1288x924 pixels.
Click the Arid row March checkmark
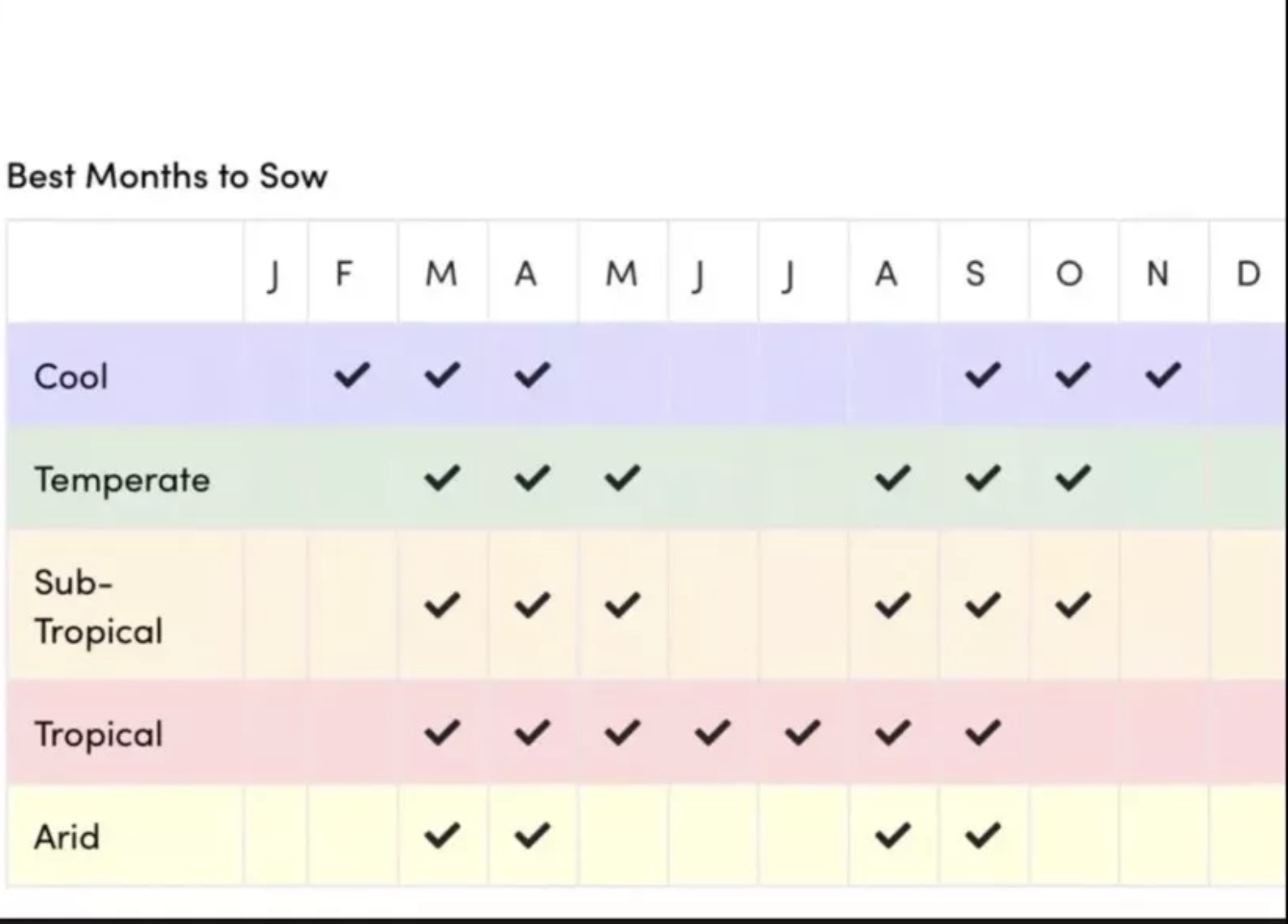442,835
